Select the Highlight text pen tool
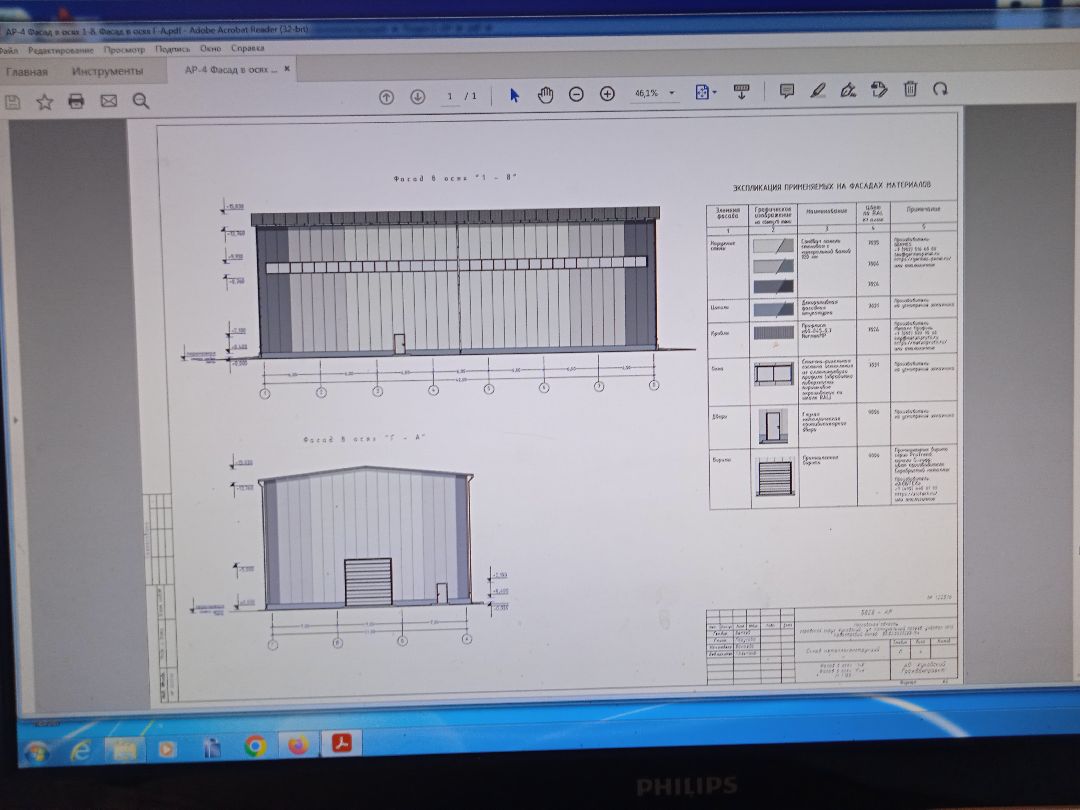The height and width of the screenshot is (810, 1080). tap(817, 90)
